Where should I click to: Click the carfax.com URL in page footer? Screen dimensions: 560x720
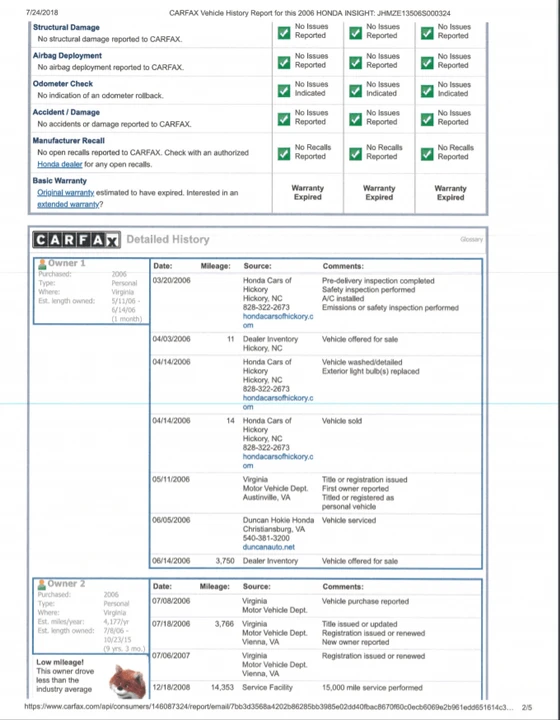[x=269, y=707]
